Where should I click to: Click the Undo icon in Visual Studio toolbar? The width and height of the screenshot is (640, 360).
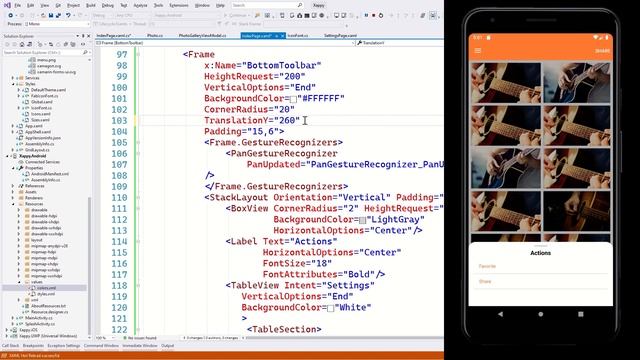[x=69, y=15]
